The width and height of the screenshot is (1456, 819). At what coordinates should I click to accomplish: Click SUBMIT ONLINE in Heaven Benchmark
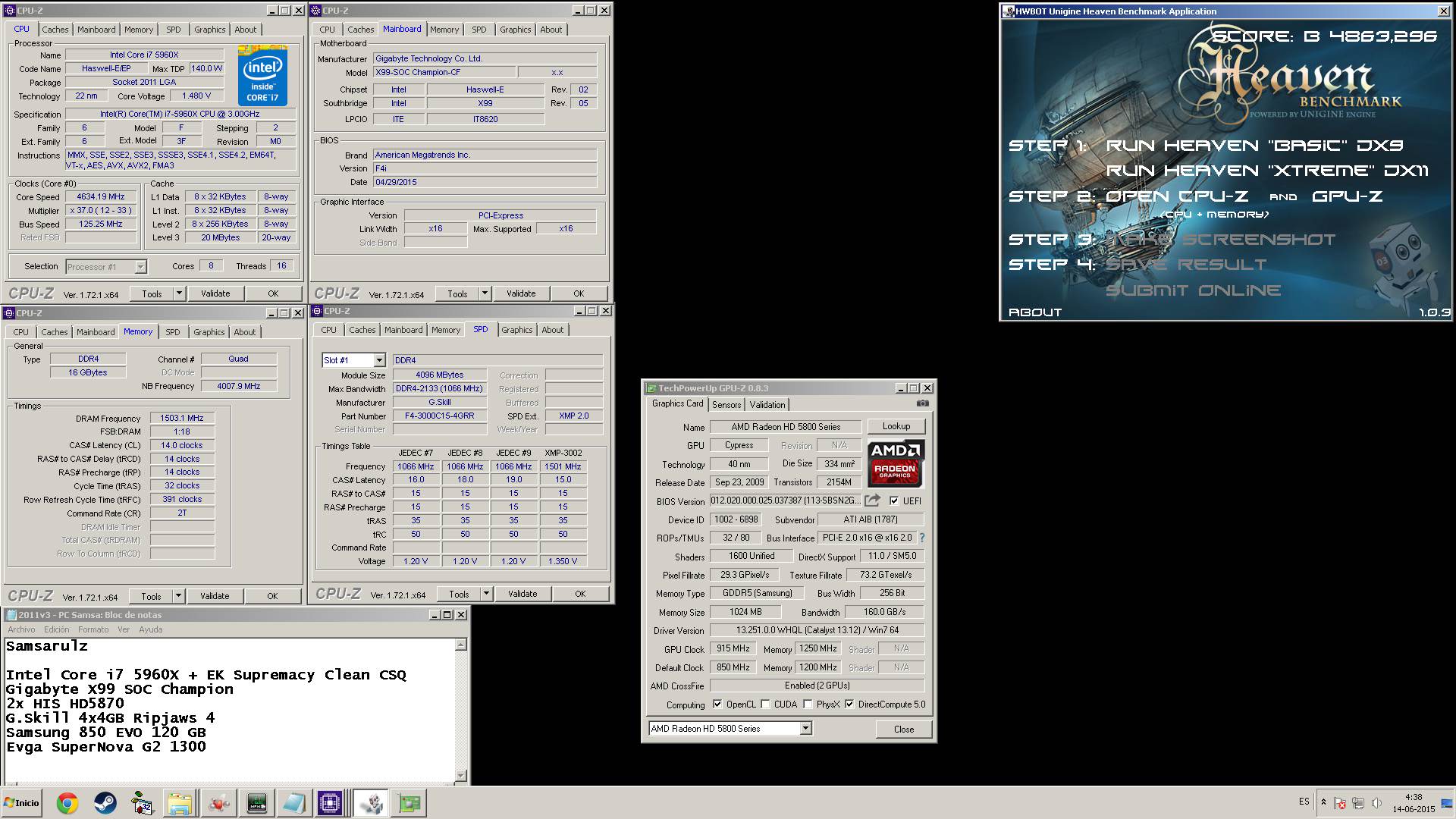point(1193,290)
